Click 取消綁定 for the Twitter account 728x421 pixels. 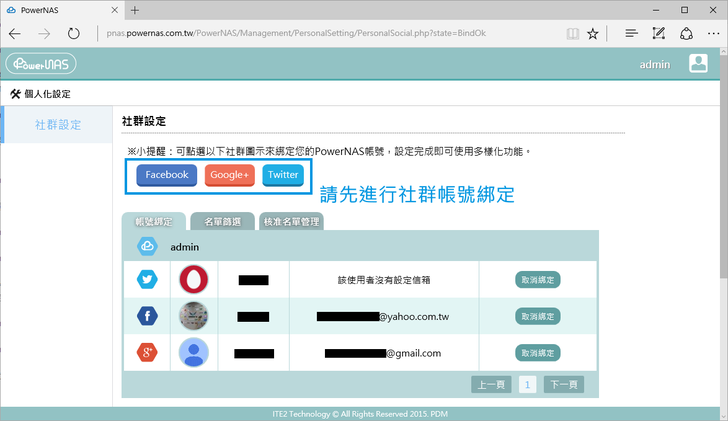(x=538, y=280)
